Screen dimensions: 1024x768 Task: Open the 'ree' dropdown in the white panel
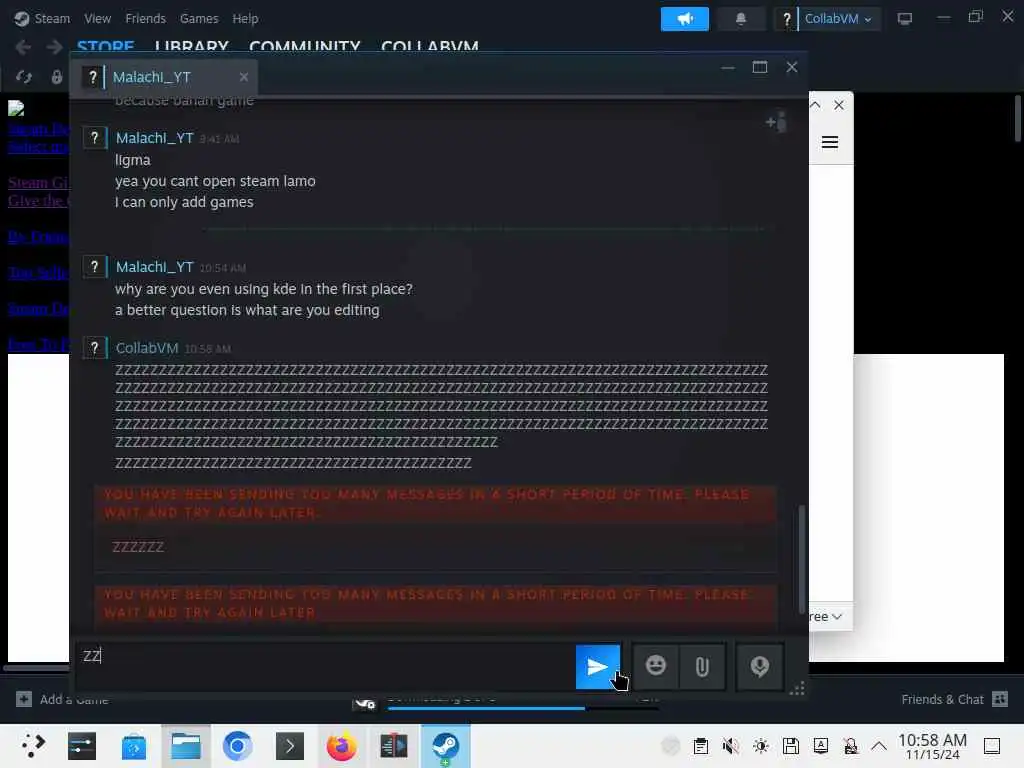tap(826, 616)
